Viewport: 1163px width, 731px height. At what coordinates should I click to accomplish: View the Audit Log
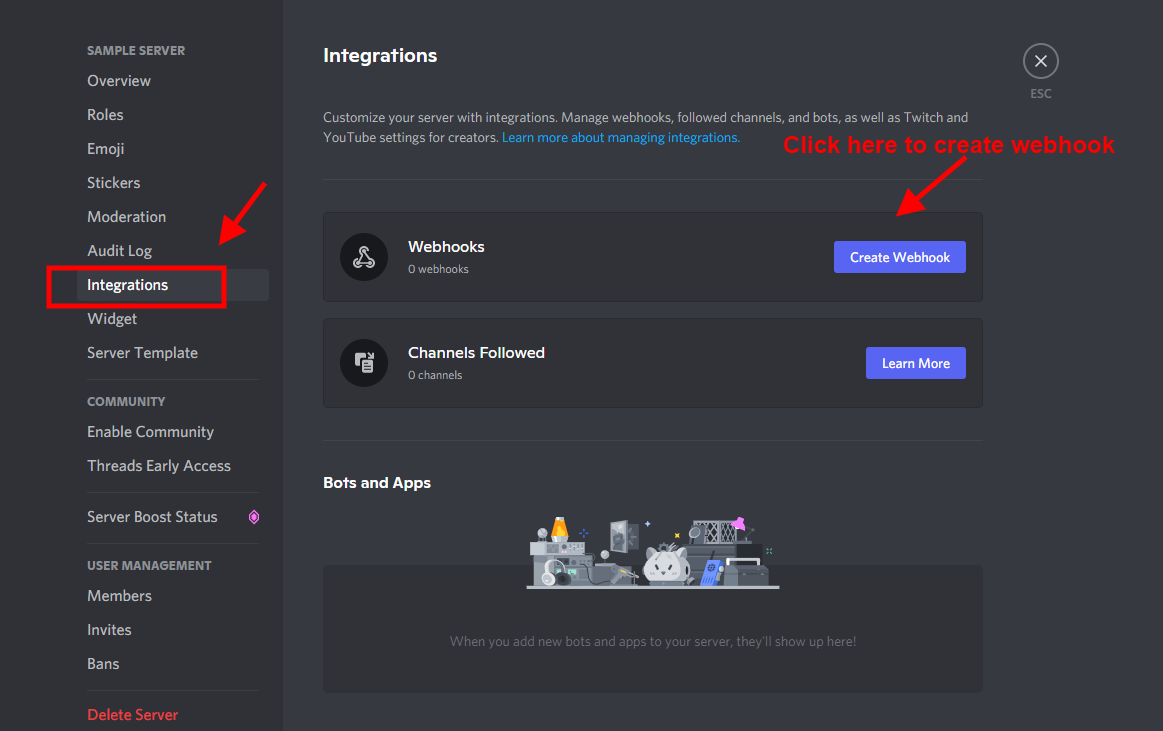(119, 251)
